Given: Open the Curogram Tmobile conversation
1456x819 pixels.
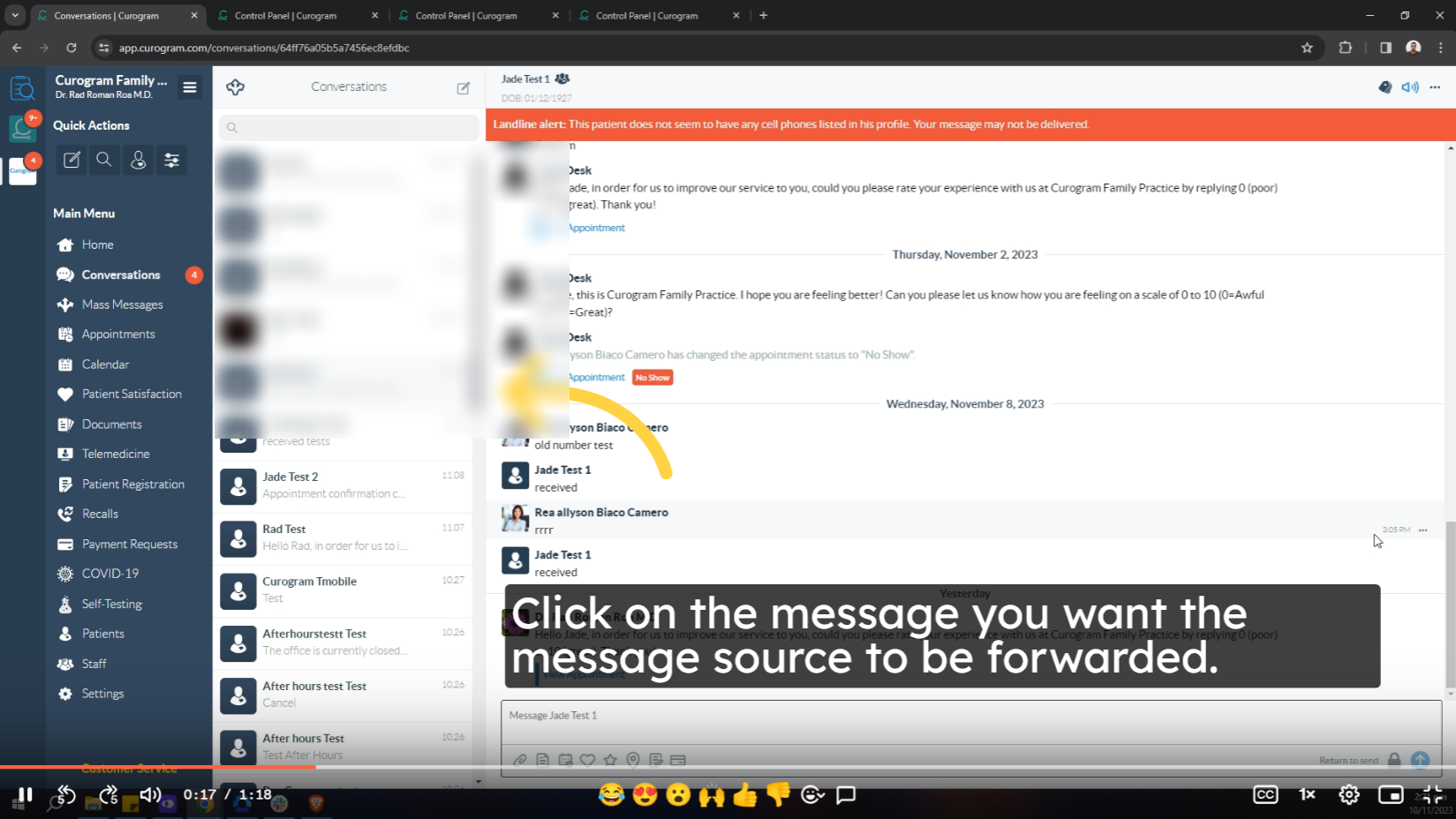Looking at the screenshot, I should tap(343, 590).
